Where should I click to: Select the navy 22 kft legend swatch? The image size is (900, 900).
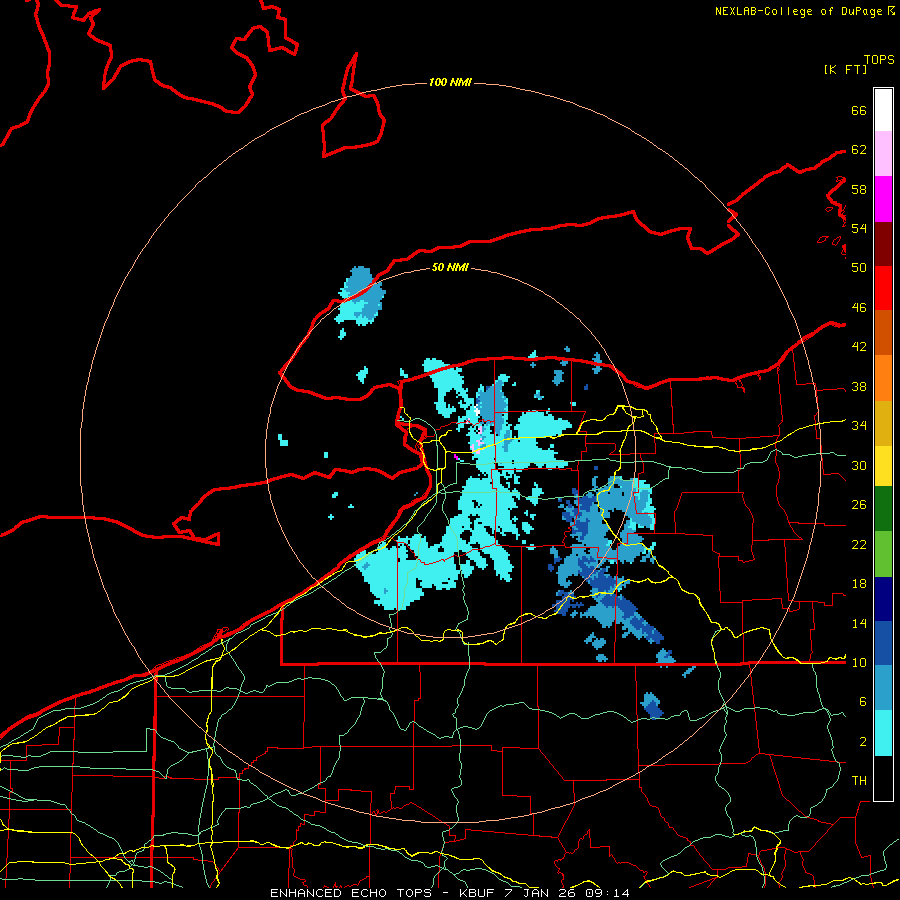click(883, 599)
